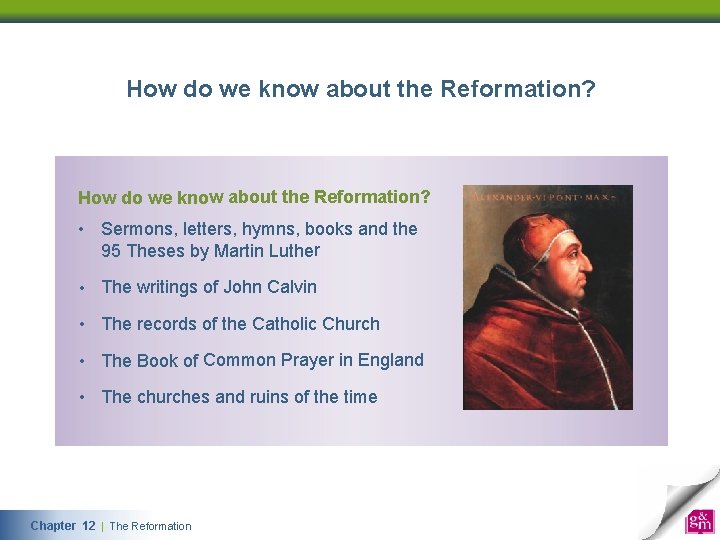Click the Alexander VI portrait image
This screenshot has width=720, height=540.
click(548, 298)
